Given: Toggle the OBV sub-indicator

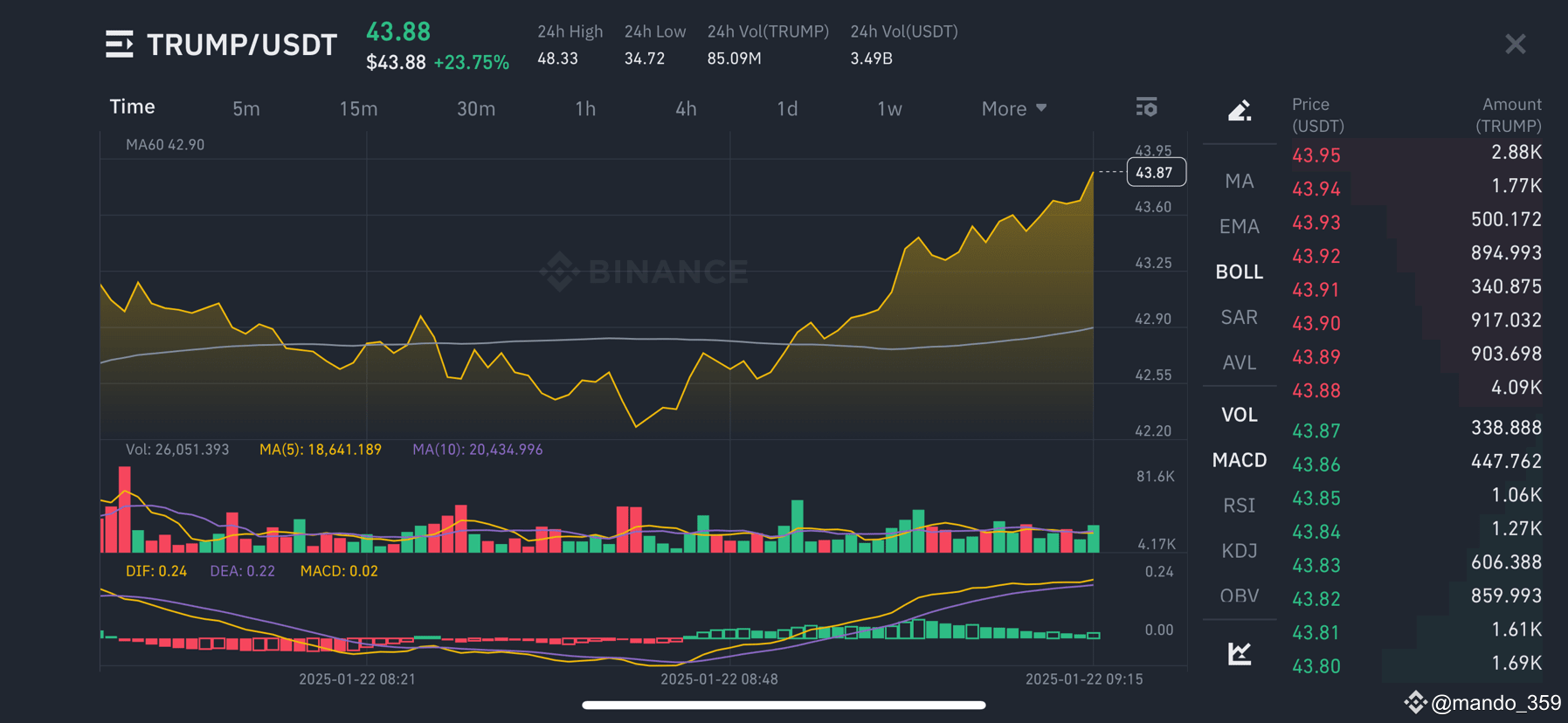Looking at the screenshot, I should click(1240, 596).
